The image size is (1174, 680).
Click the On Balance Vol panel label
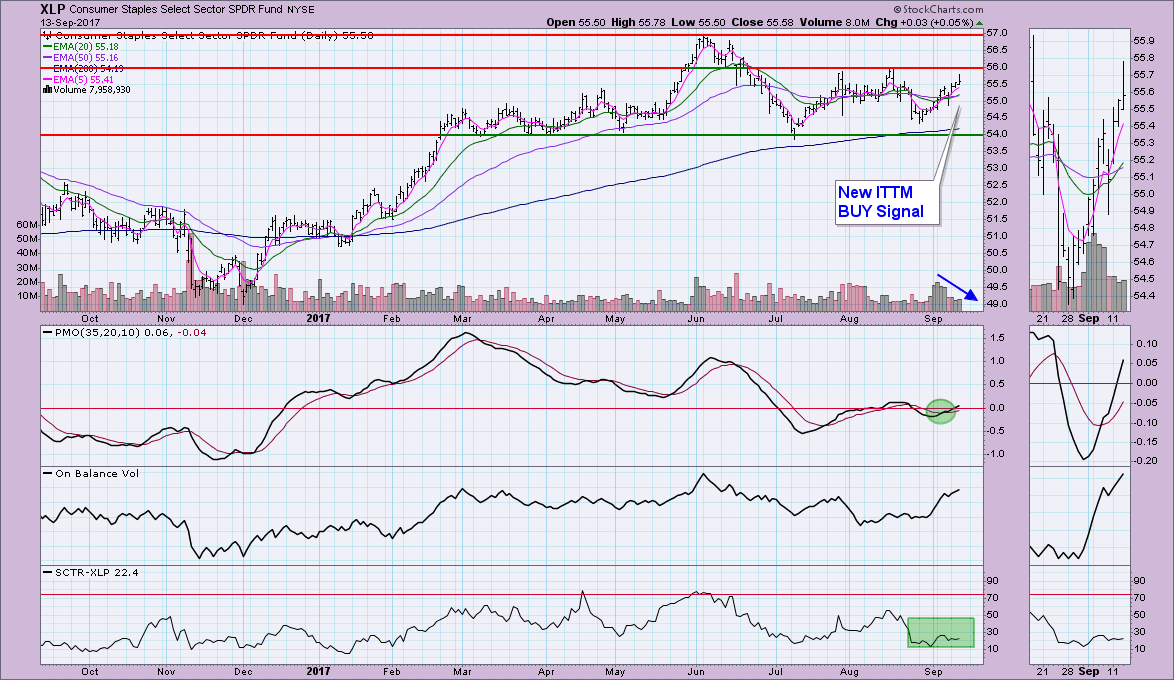point(97,473)
